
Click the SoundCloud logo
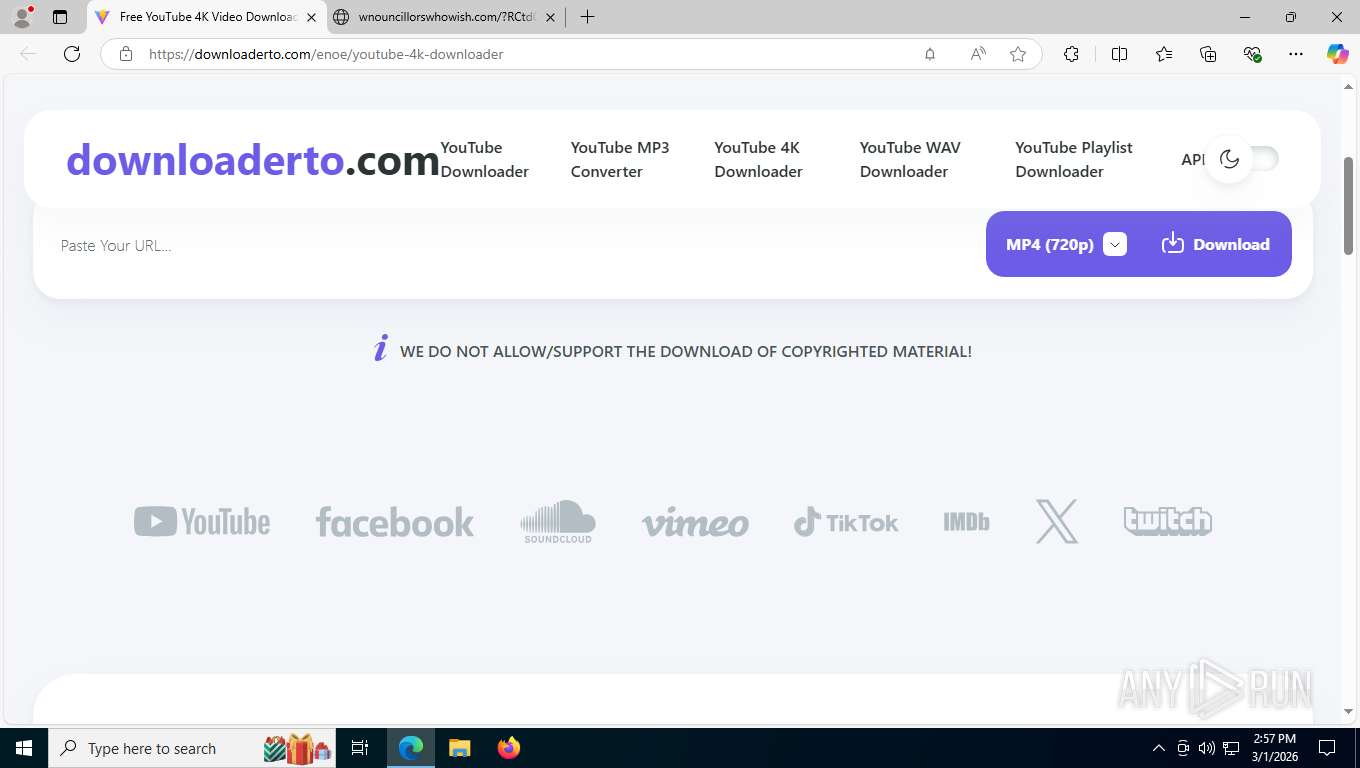pyautogui.click(x=558, y=522)
